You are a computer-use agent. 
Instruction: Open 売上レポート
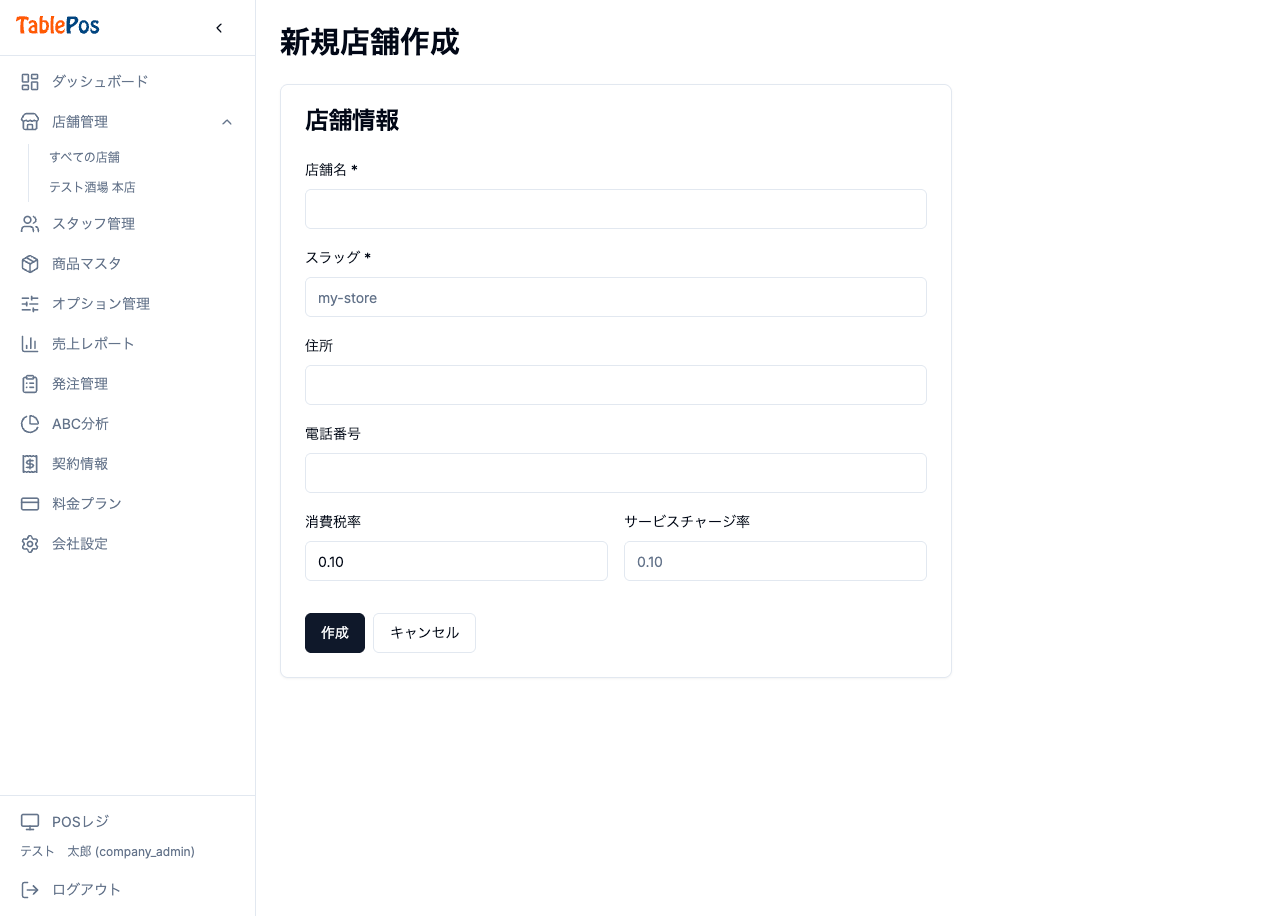pyautogui.click(x=127, y=344)
